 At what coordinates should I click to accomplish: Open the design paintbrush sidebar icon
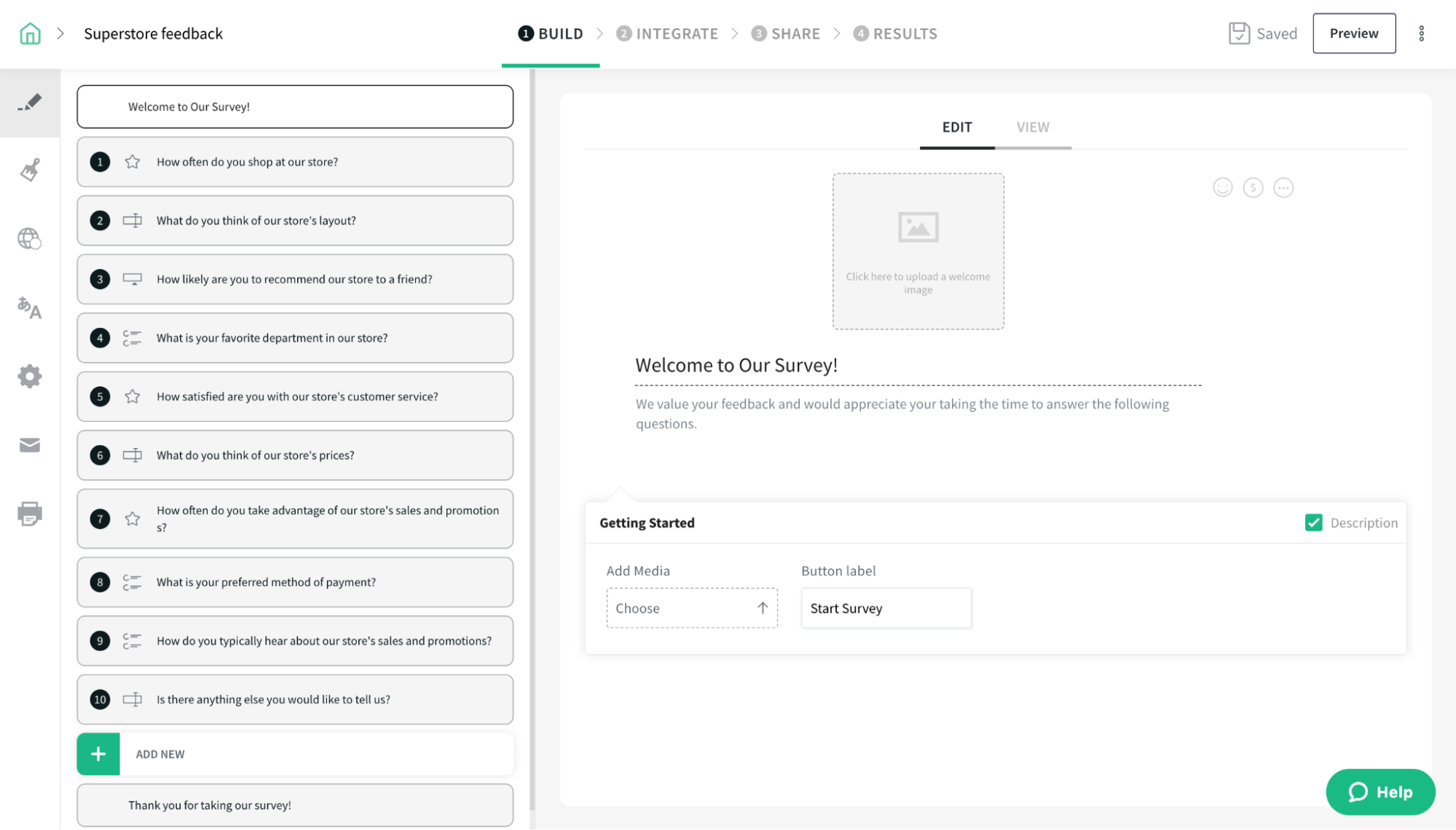30,170
